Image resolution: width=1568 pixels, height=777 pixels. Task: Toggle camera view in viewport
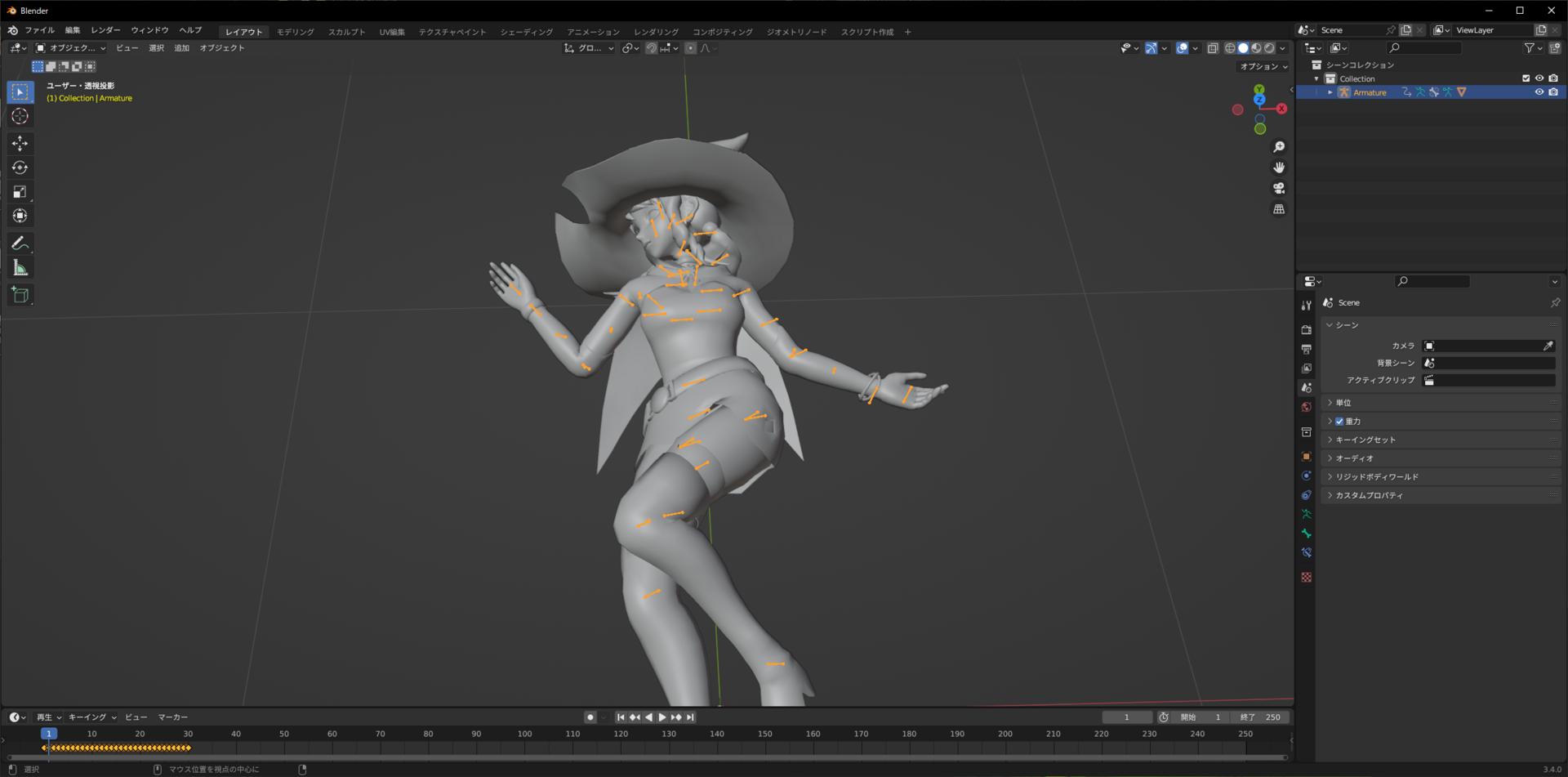point(1279,188)
